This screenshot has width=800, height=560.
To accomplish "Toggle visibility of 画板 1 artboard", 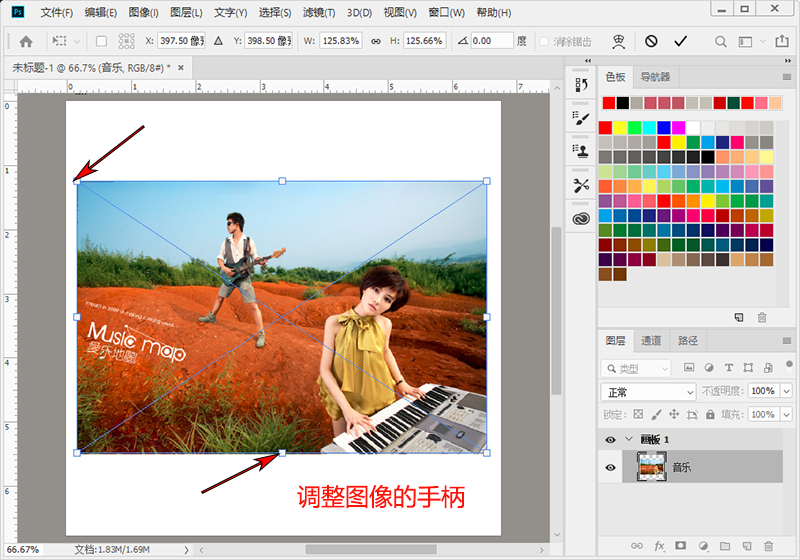I will point(610,440).
